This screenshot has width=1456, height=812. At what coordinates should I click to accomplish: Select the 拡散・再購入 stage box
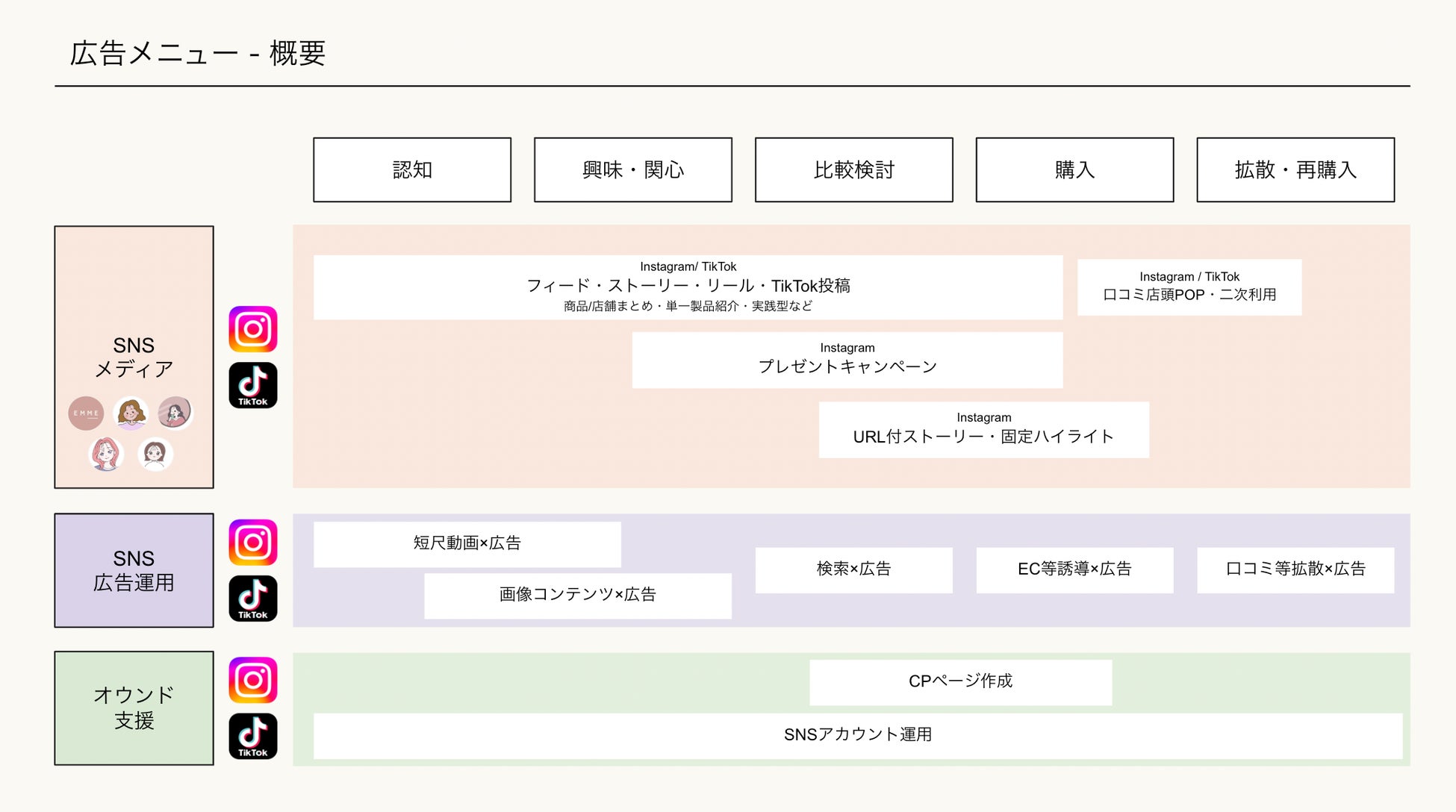(x=1295, y=169)
